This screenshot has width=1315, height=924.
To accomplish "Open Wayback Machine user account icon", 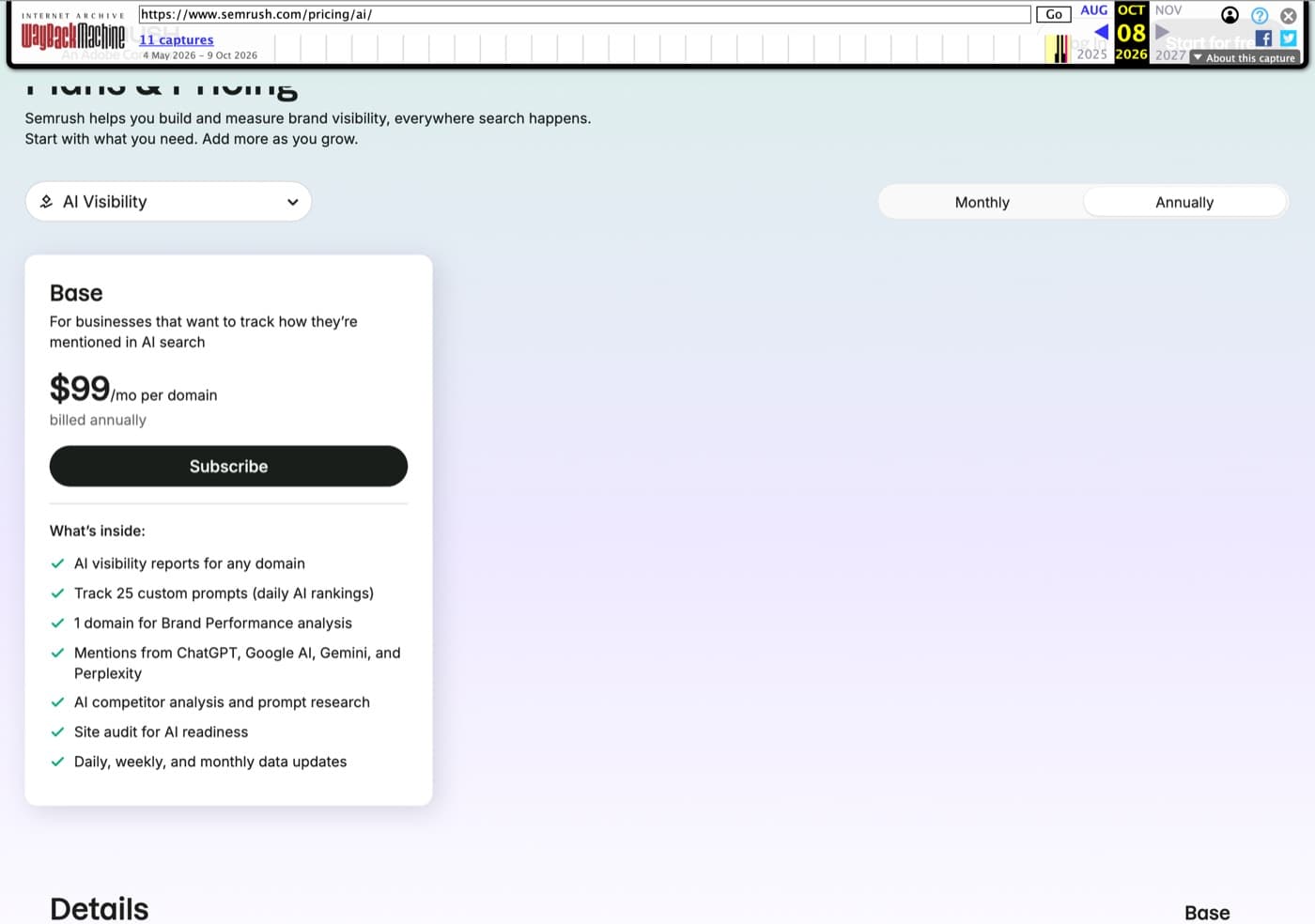I will tap(1230, 15).
